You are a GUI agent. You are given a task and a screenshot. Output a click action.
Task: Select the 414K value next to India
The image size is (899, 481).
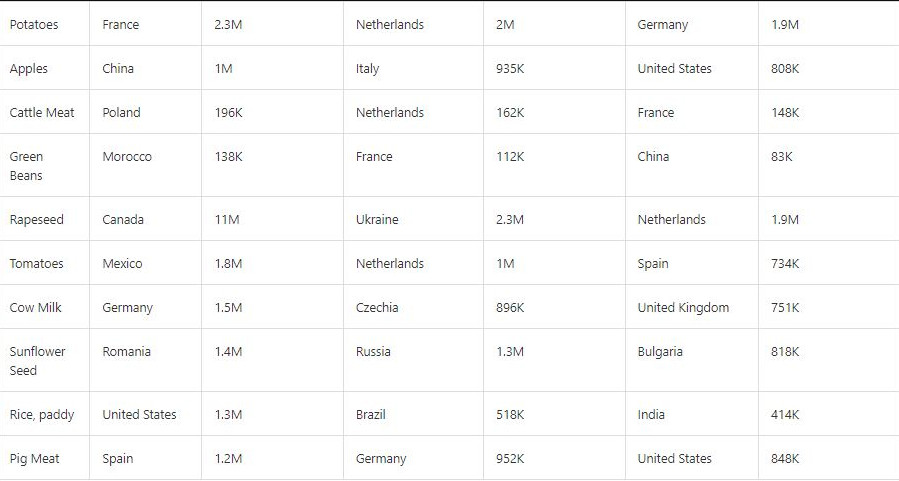[x=785, y=415]
